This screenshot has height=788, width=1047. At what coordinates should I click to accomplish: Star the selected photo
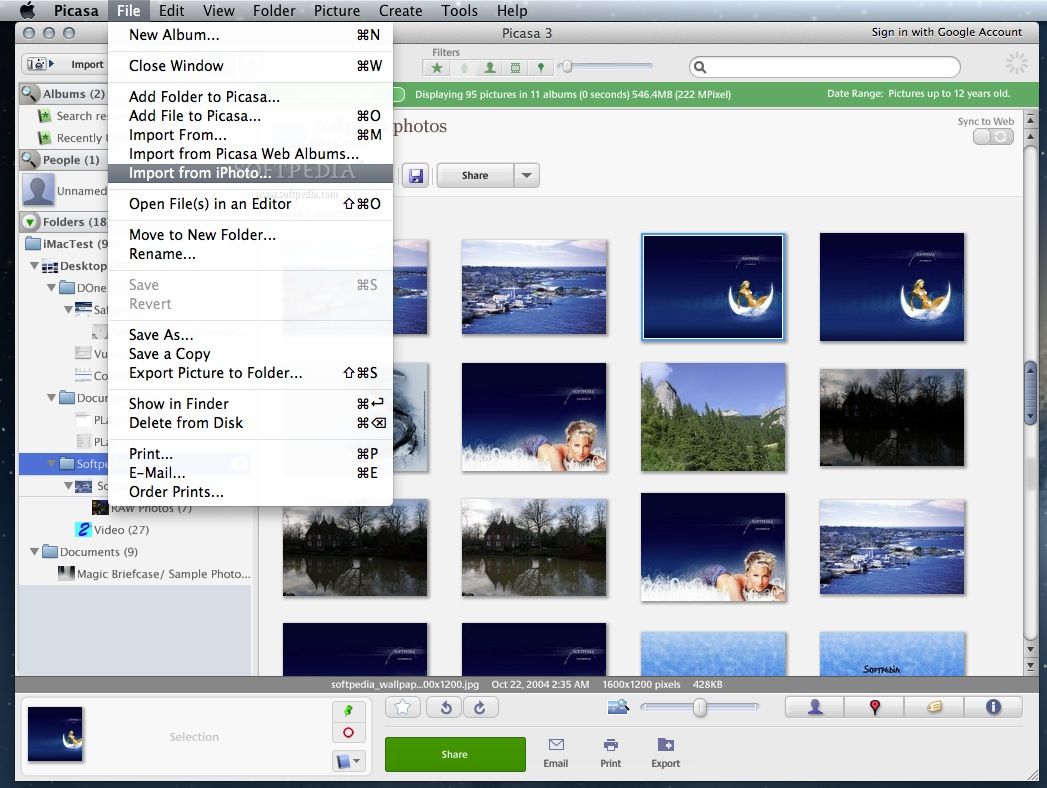coord(402,707)
